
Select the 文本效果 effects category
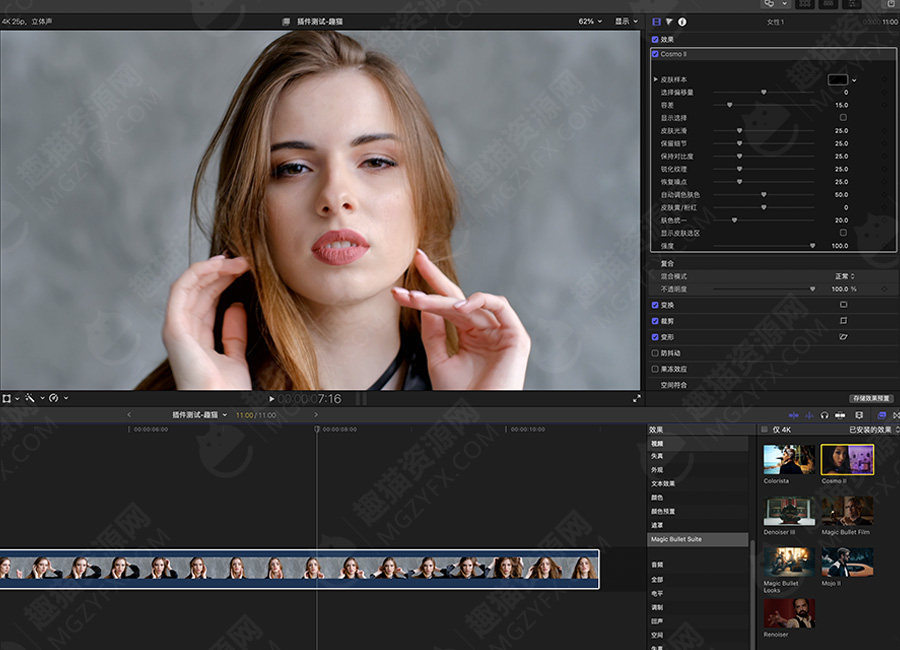[x=663, y=483]
